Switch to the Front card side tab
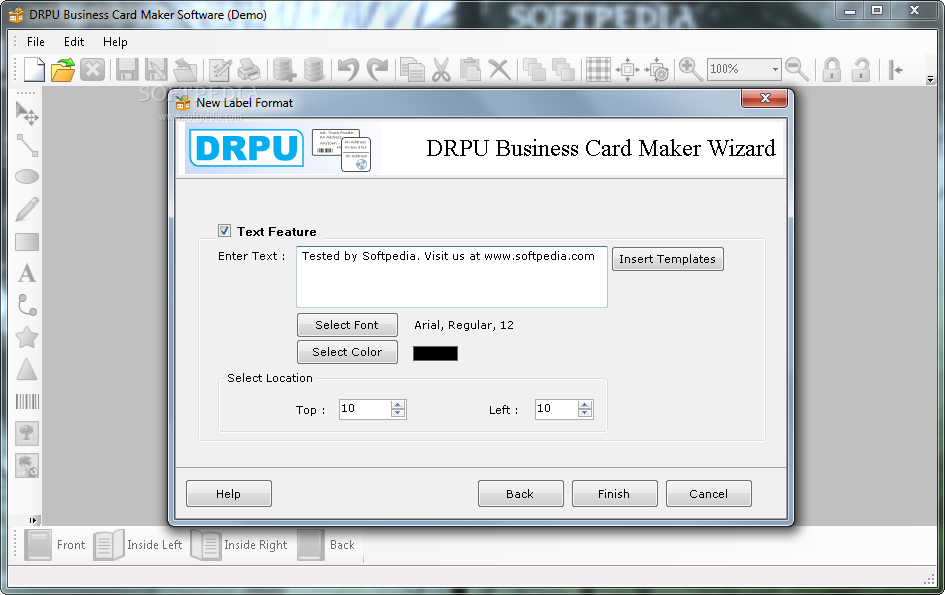This screenshot has height=595, width=945. (x=55, y=545)
